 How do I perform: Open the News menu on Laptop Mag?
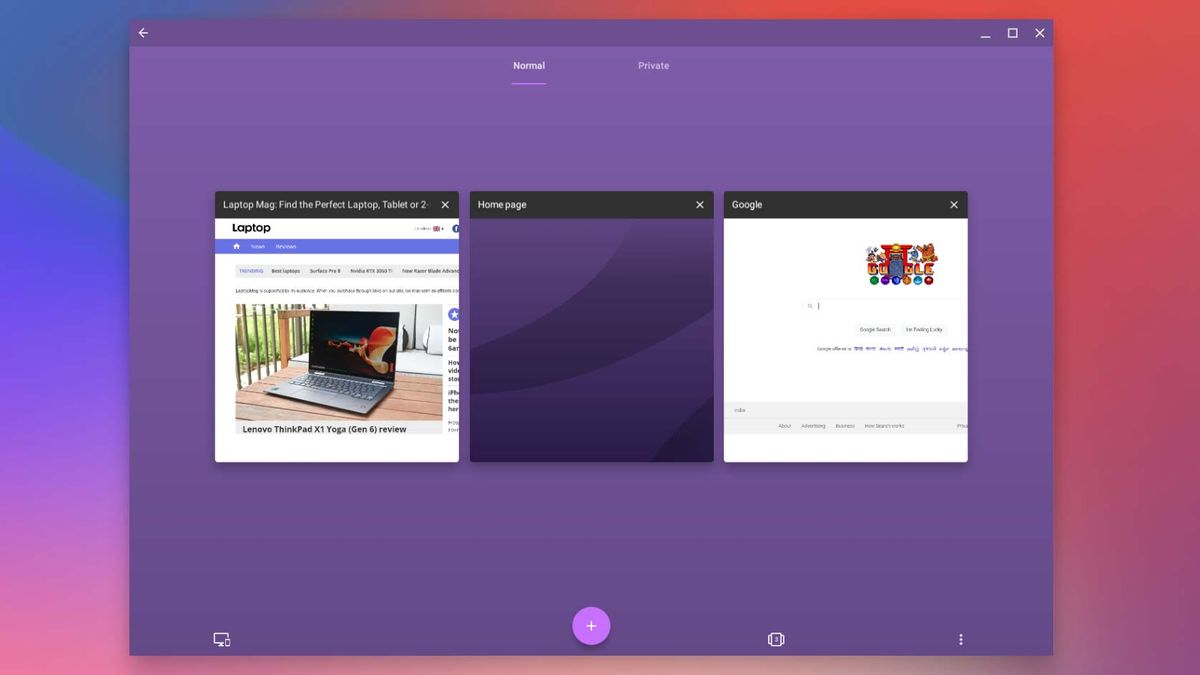tap(258, 246)
